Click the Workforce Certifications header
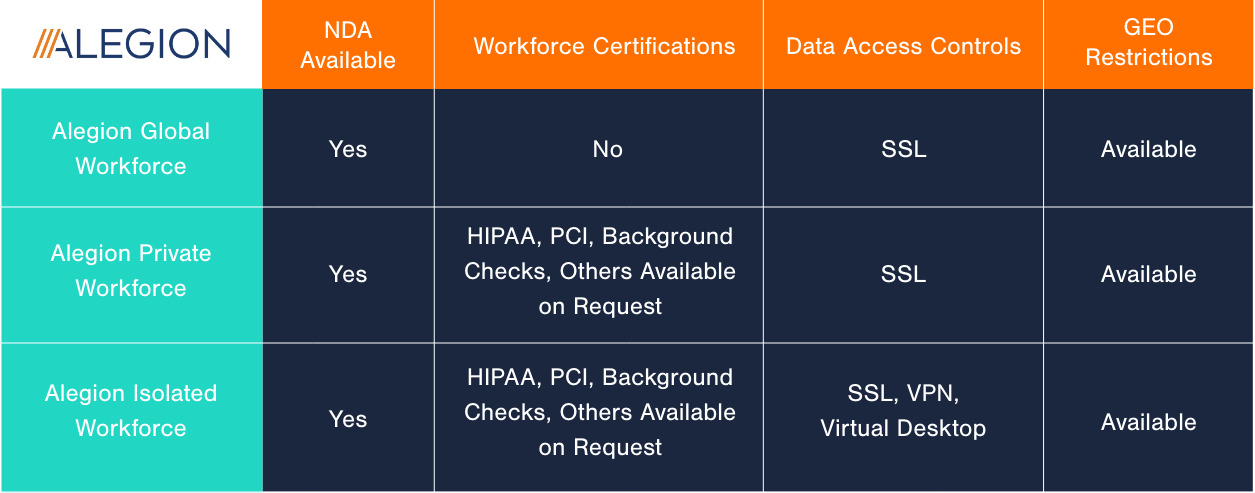Image resolution: width=1255 pixels, height=493 pixels. coord(604,46)
